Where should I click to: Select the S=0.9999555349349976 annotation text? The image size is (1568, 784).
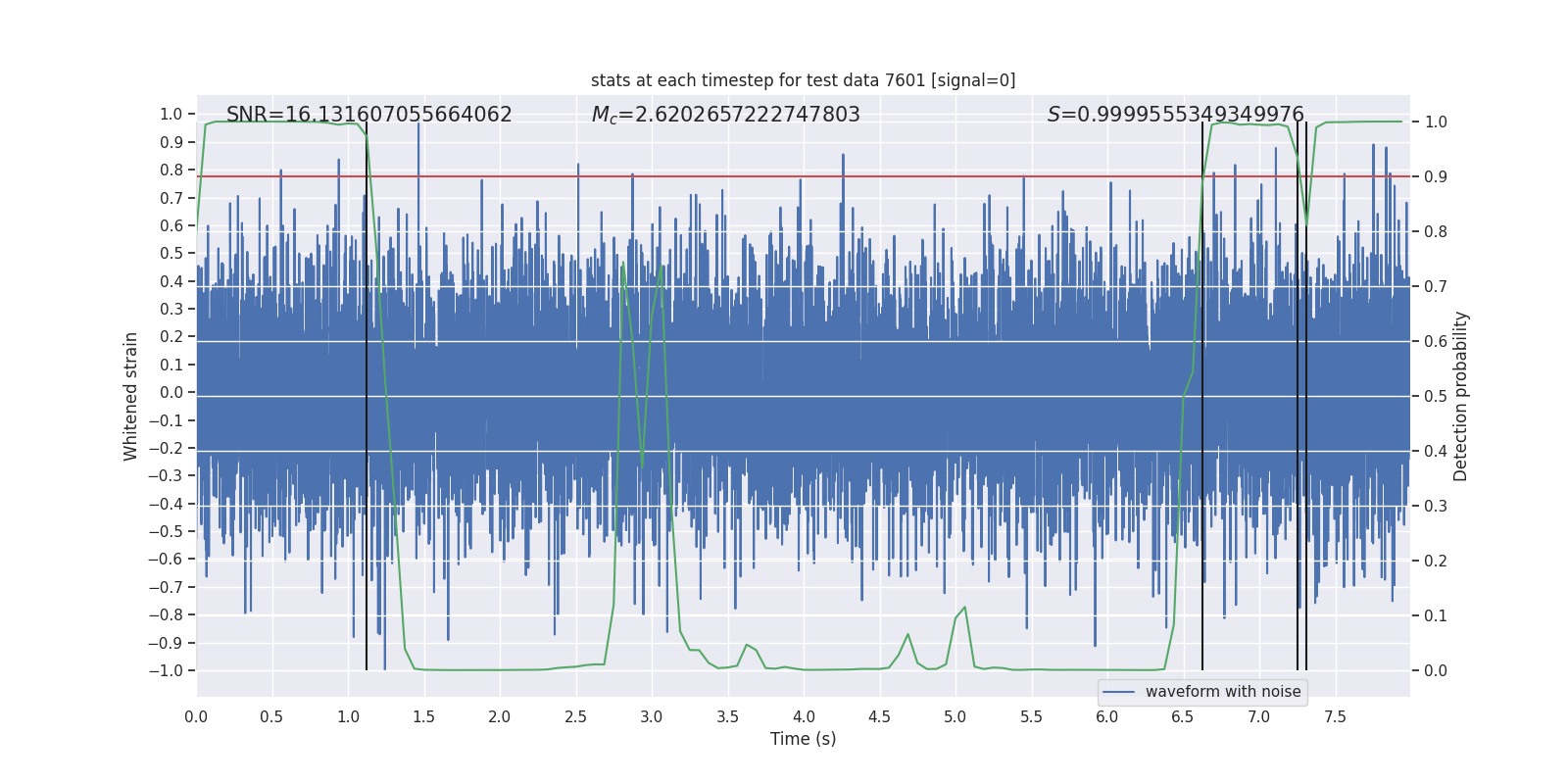click(x=1175, y=115)
